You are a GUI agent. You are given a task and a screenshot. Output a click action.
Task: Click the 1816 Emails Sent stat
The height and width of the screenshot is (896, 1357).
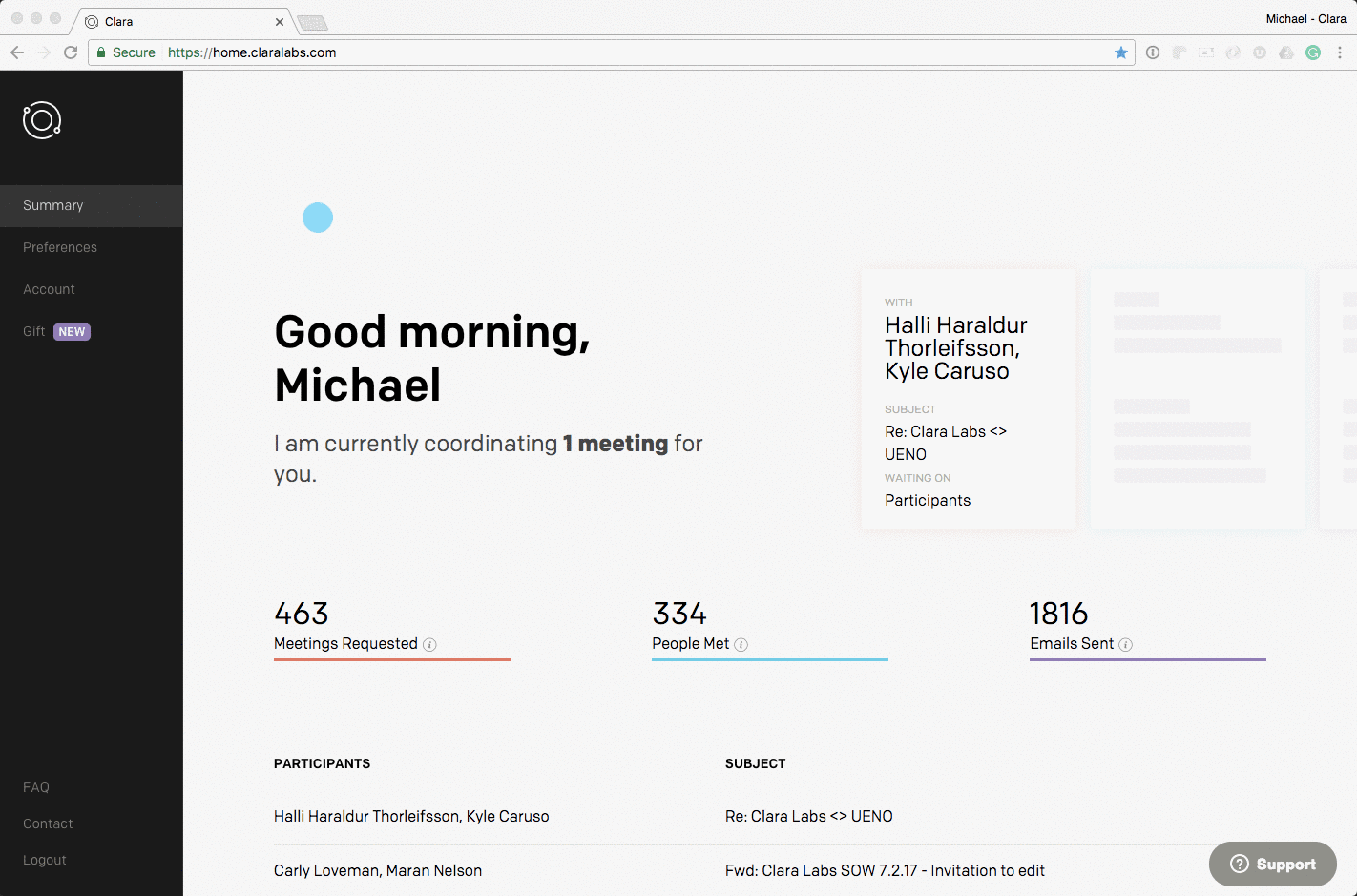coord(1148,628)
